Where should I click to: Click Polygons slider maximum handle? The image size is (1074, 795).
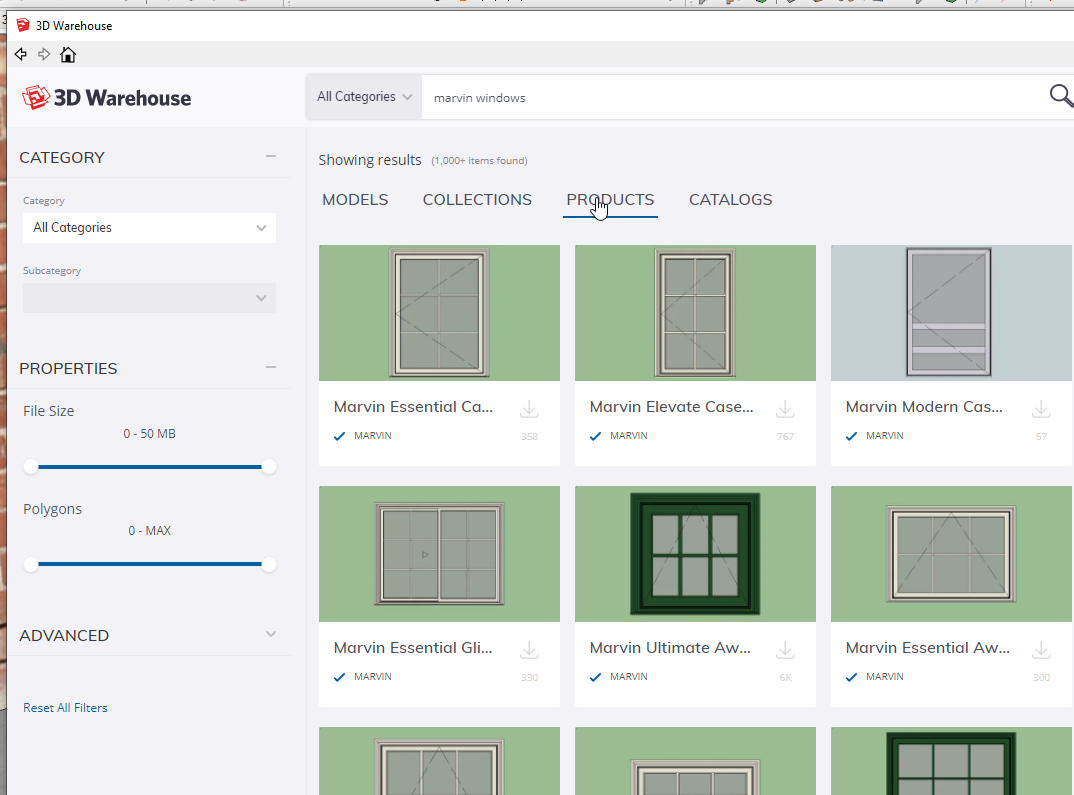pyautogui.click(x=268, y=564)
